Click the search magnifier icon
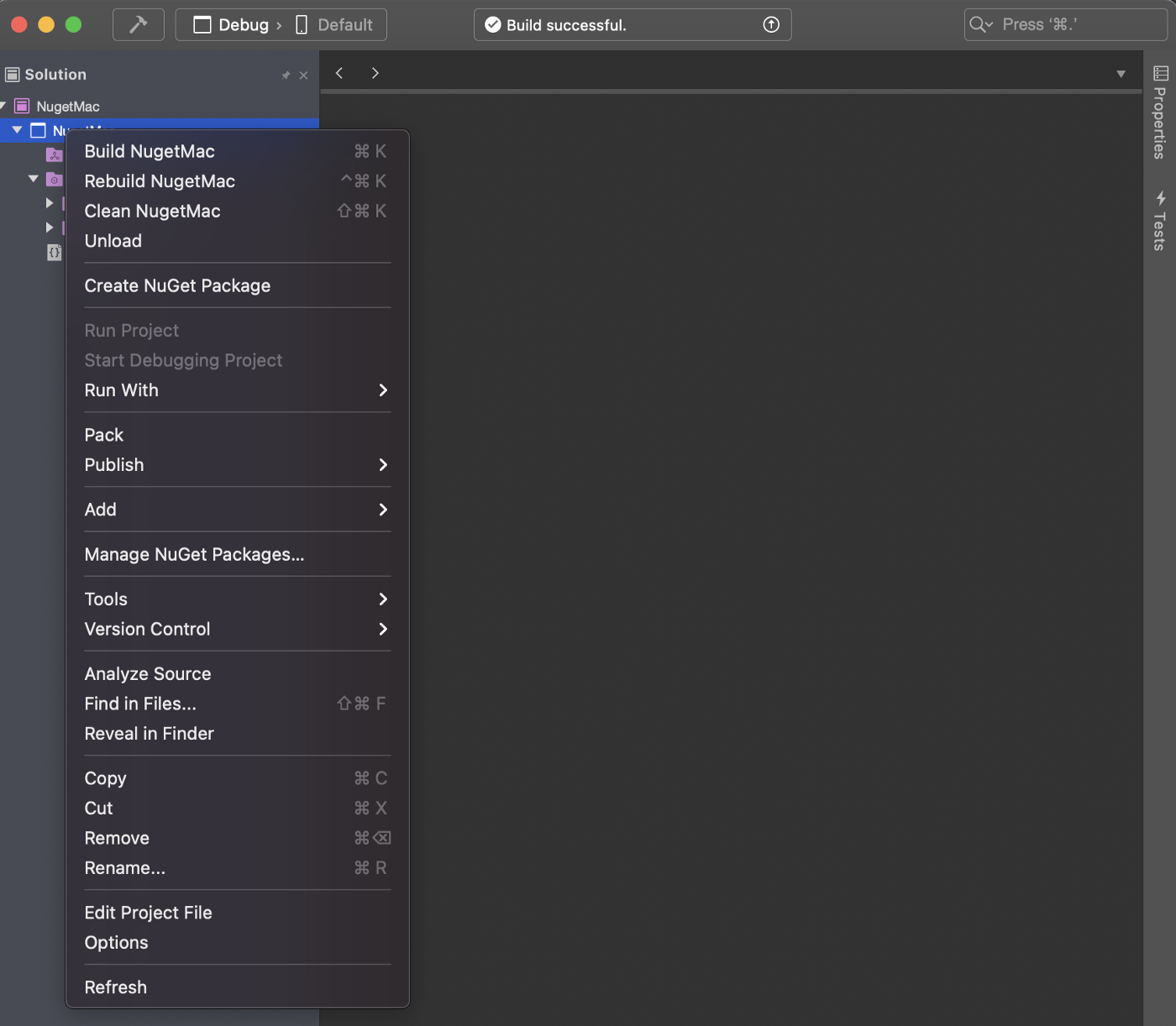The image size is (1176, 1026). [x=979, y=24]
